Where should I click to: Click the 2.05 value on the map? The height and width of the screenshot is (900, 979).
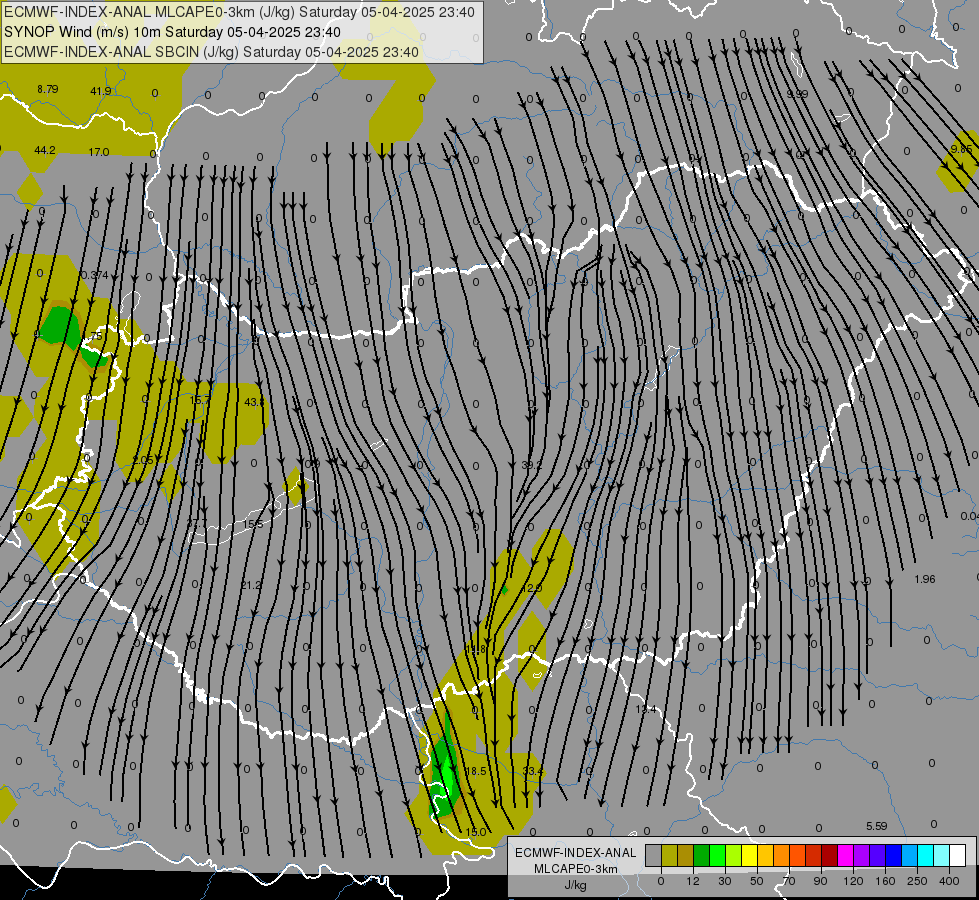click(x=143, y=460)
